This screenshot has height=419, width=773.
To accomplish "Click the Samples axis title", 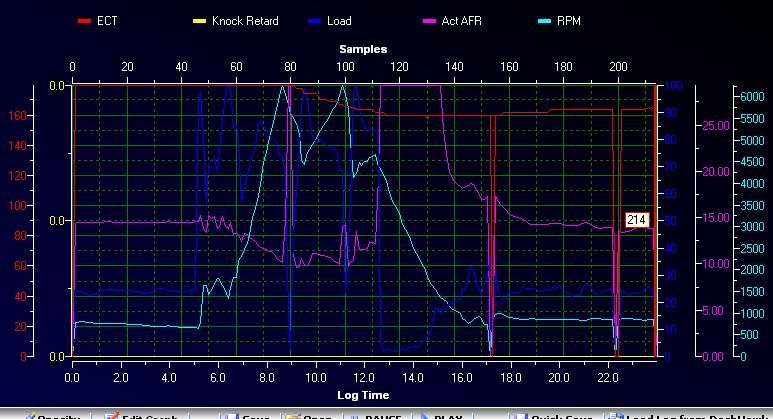I will coord(363,48).
